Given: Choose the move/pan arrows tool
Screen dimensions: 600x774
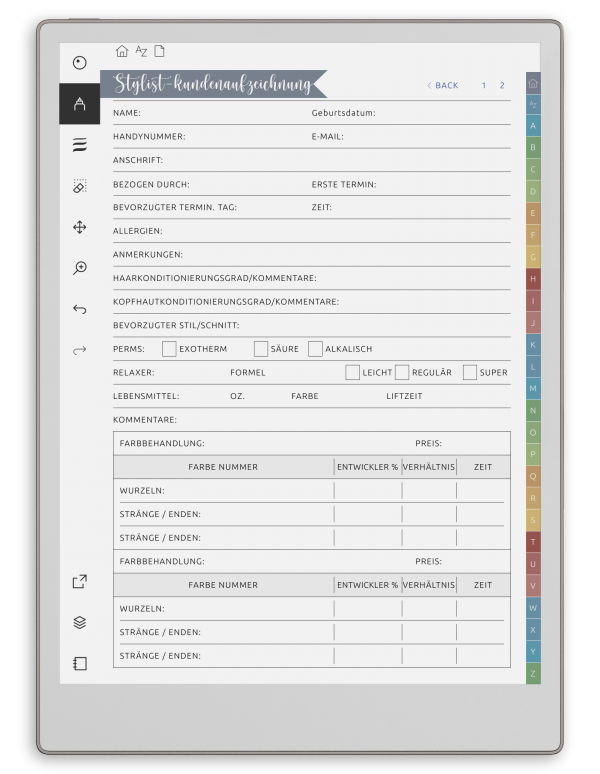Looking at the screenshot, I should tap(79, 227).
